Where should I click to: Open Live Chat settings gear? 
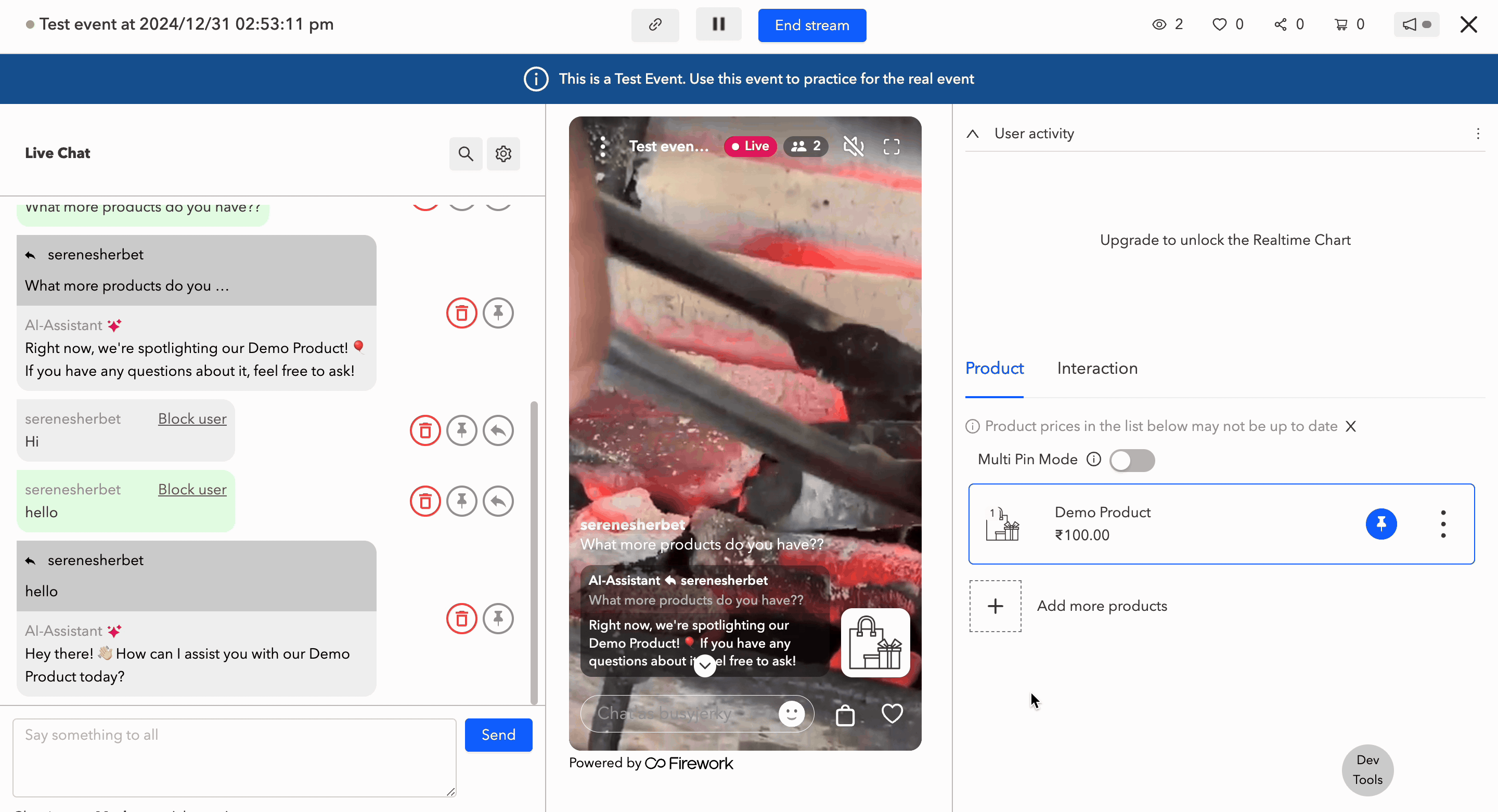click(x=503, y=153)
